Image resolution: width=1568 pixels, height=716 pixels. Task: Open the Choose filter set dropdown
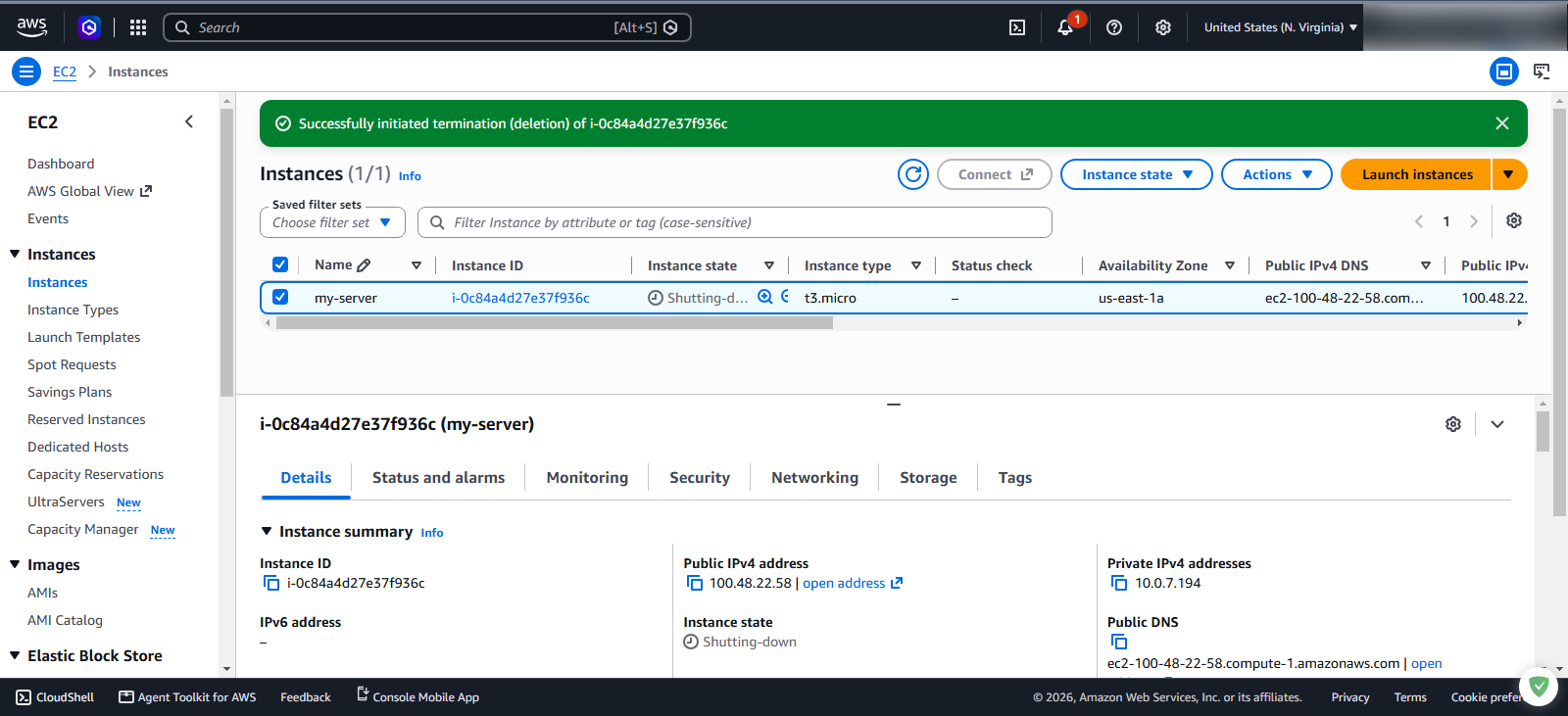[x=332, y=222]
